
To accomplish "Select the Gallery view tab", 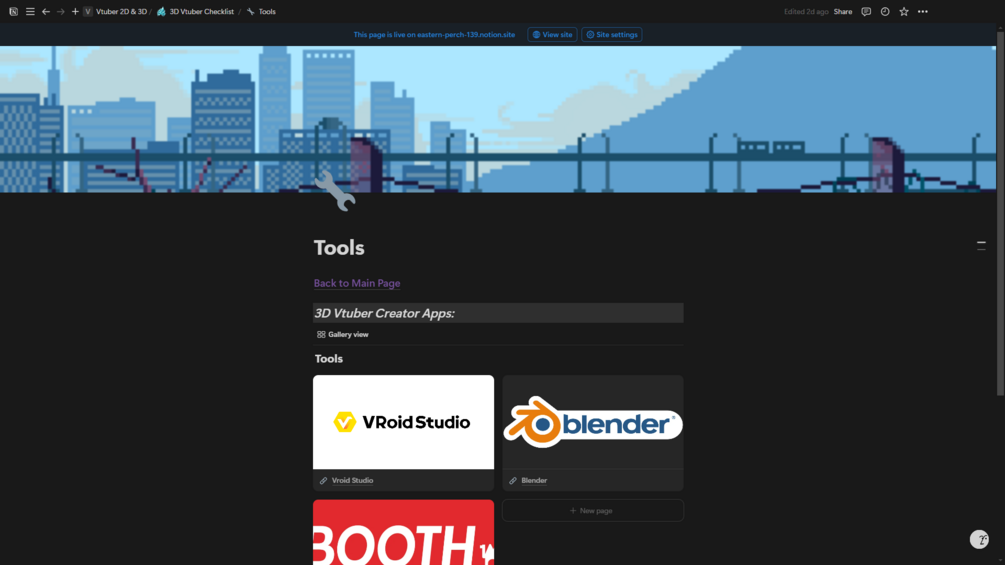I will [342, 334].
